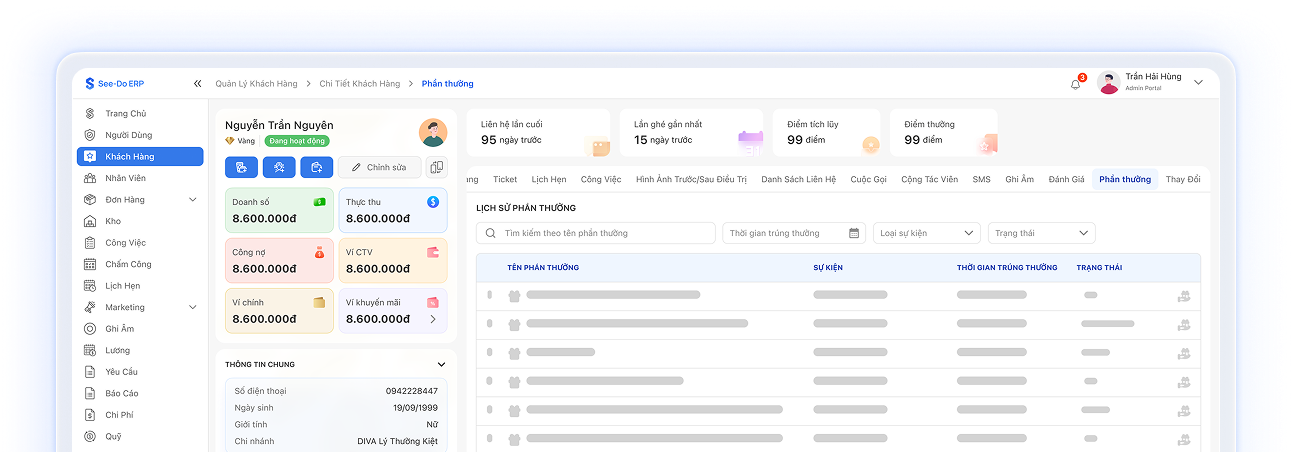Switch to the SMS tab
Image resolution: width=1296 pixels, height=452 pixels.
pos(981,179)
